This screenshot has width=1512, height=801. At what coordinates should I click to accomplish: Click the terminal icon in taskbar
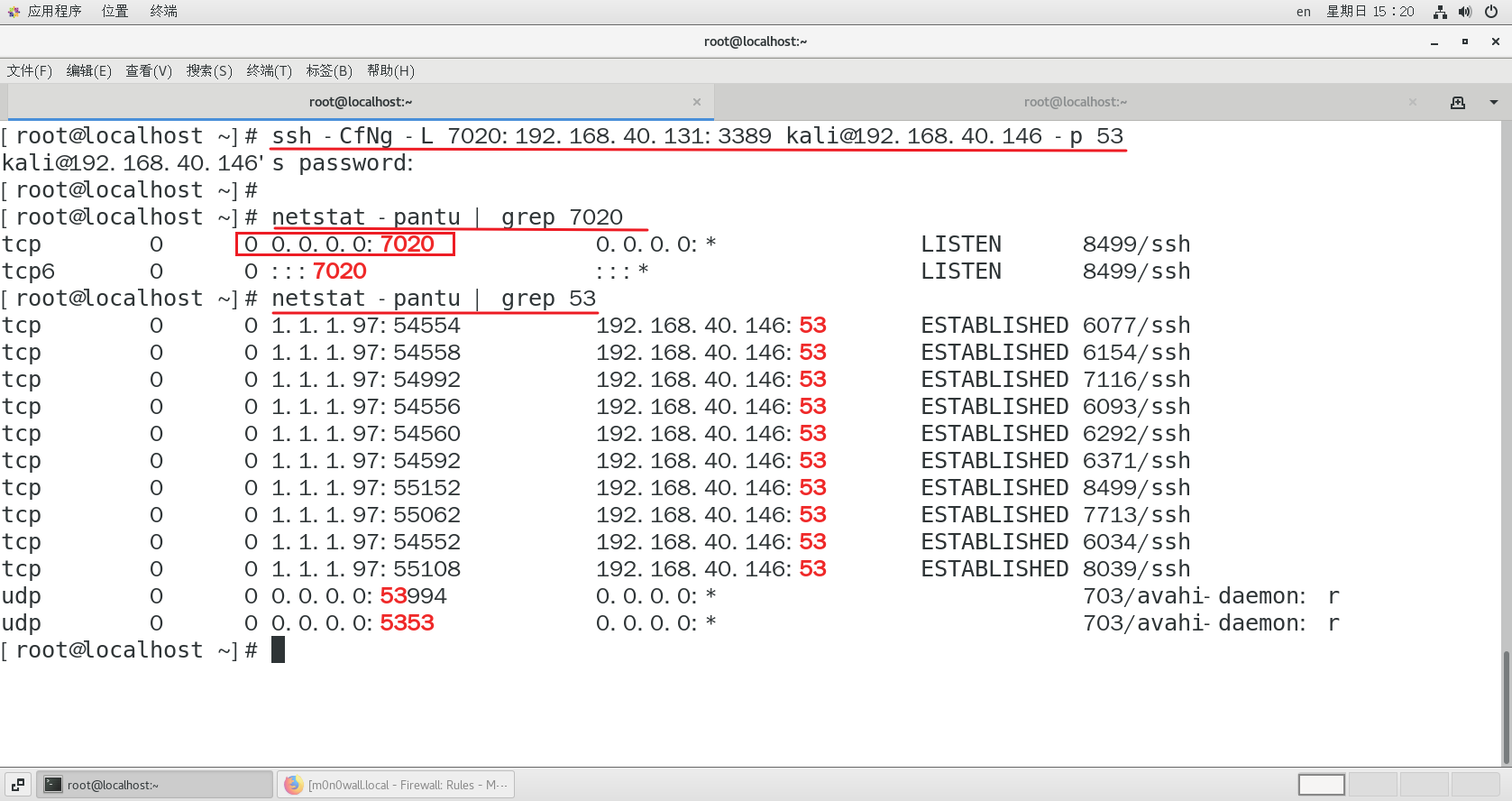click(53, 785)
